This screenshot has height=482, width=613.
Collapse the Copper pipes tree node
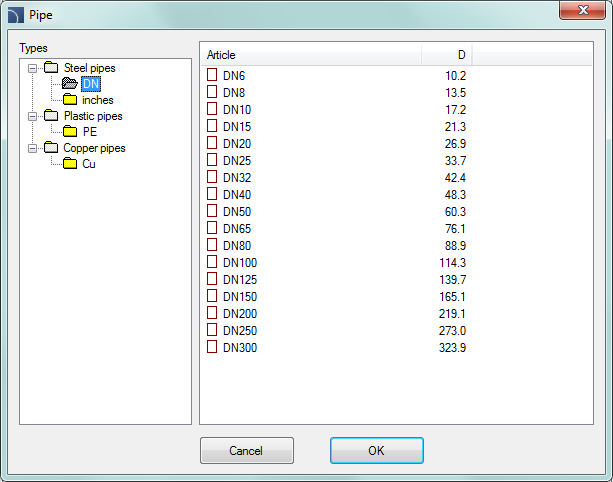(x=33, y=148)
